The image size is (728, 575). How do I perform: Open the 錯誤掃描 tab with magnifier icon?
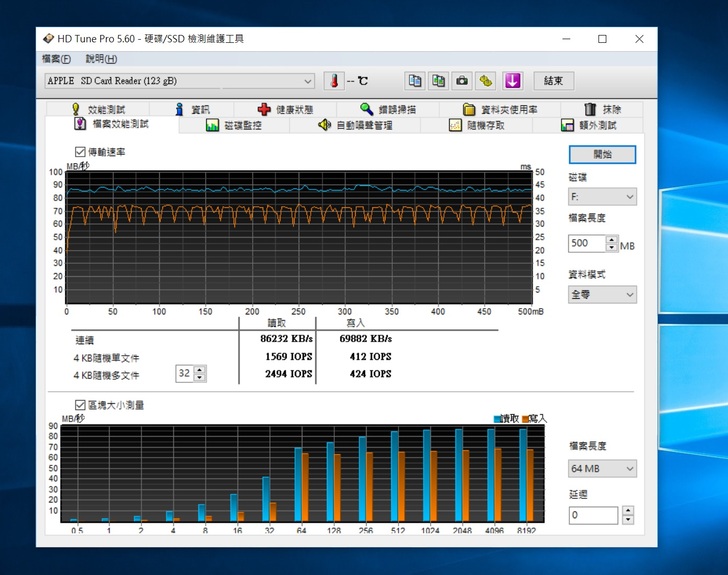388,109
